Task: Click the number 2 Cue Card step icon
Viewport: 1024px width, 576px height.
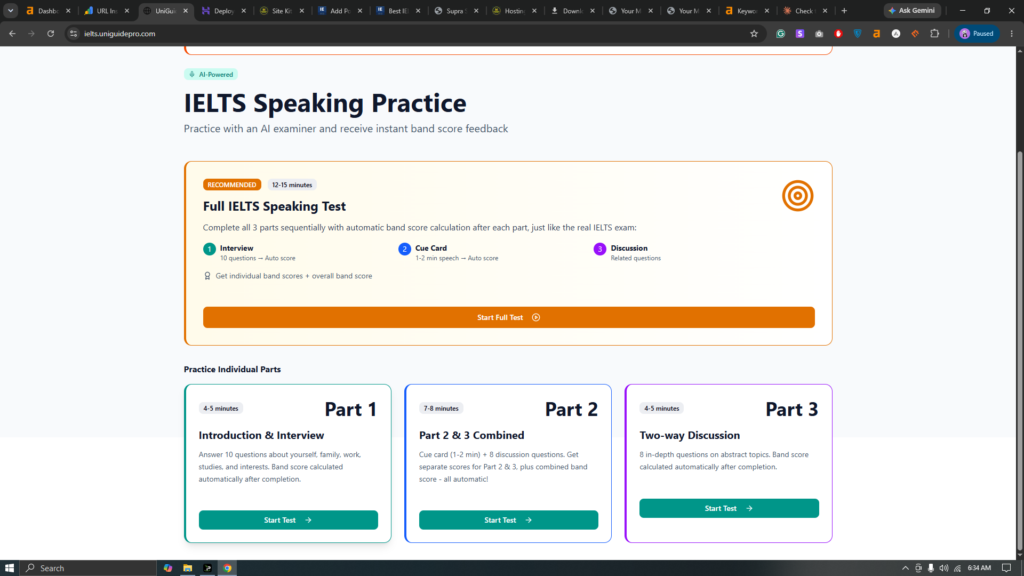Action: [404, 249]
